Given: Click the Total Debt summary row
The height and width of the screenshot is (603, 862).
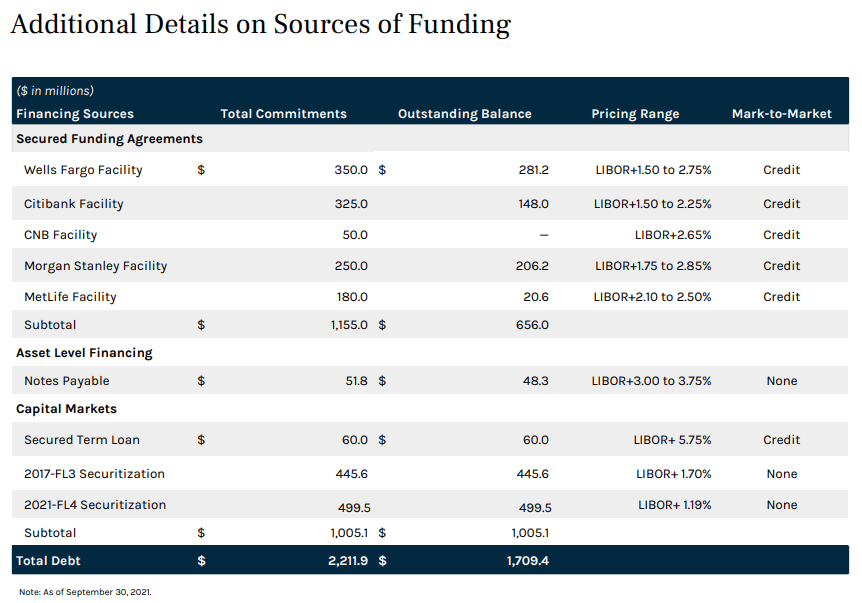Looking at the screenshot, I should [49, 561].
